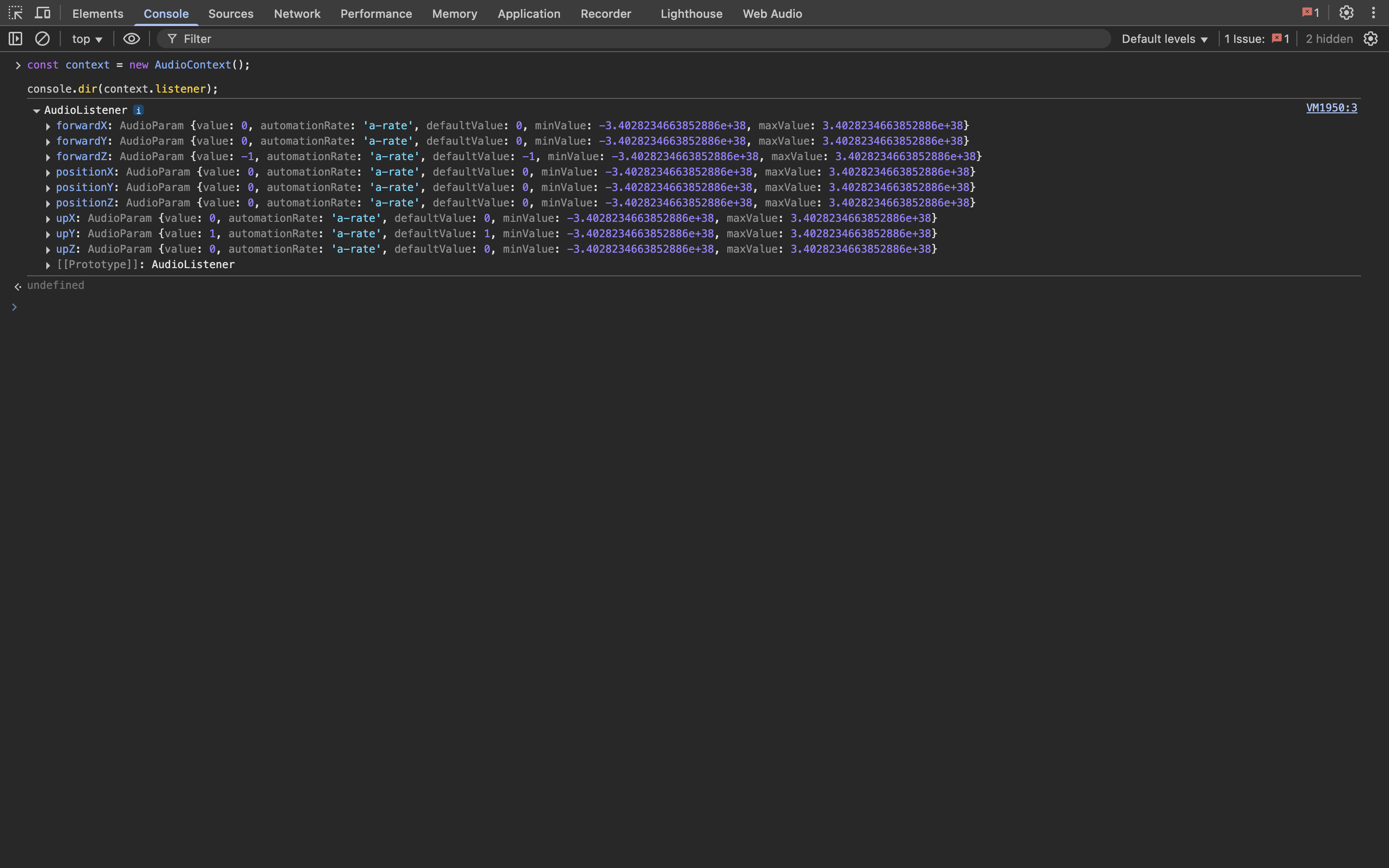Click the upY property name
Image resolution: width=1389 pixels, height=868 pixels.
66,234
